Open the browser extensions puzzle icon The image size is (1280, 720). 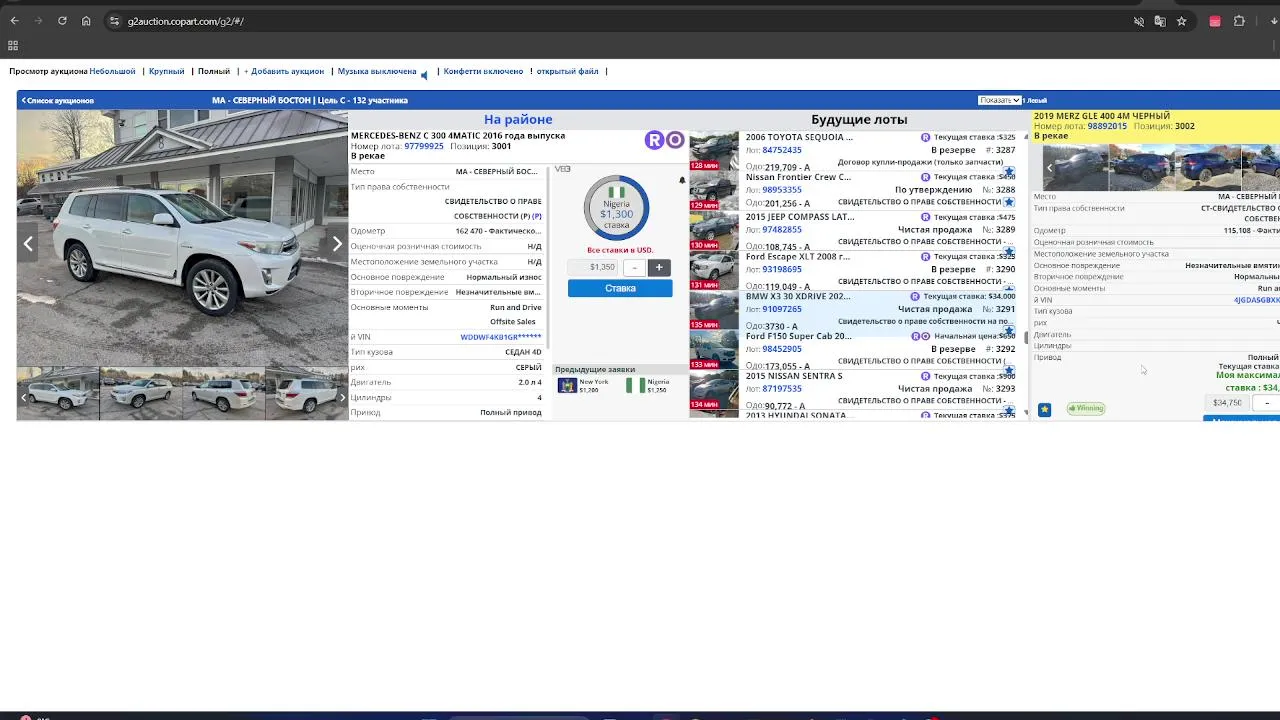1239,21
